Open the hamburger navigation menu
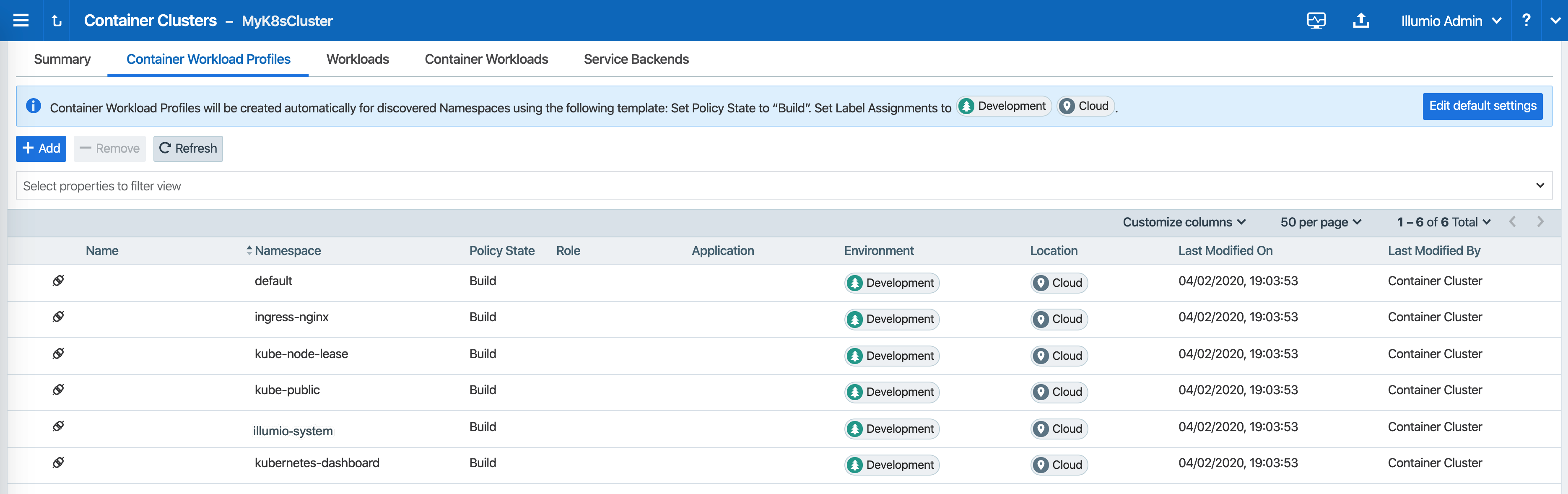The width and height of the screenshot is (1568, 494). tap(20, 20)
